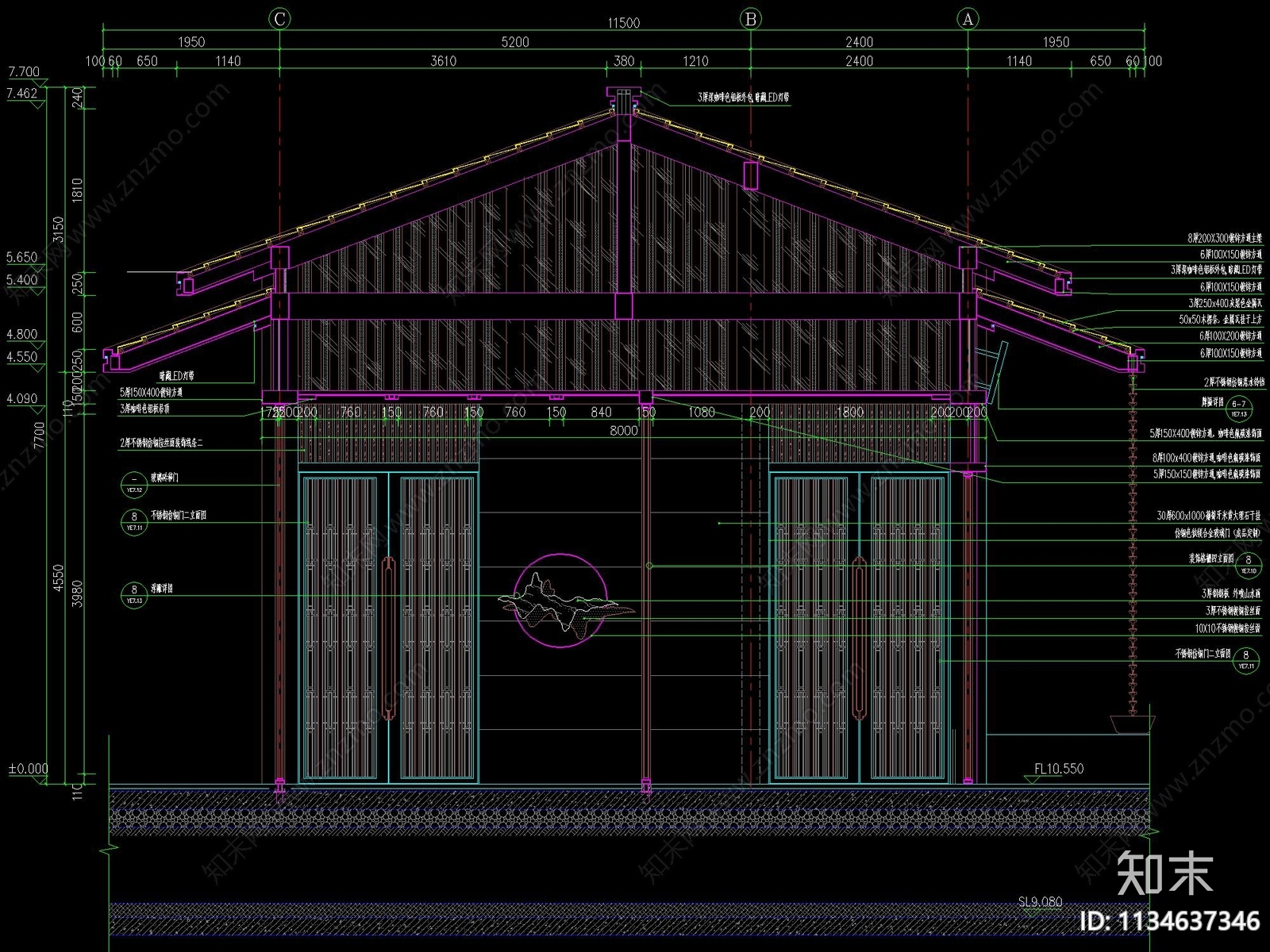Click the circular landscape wall ornament
This screenshot has height=952, width=1270.
[x=561, y=601]
